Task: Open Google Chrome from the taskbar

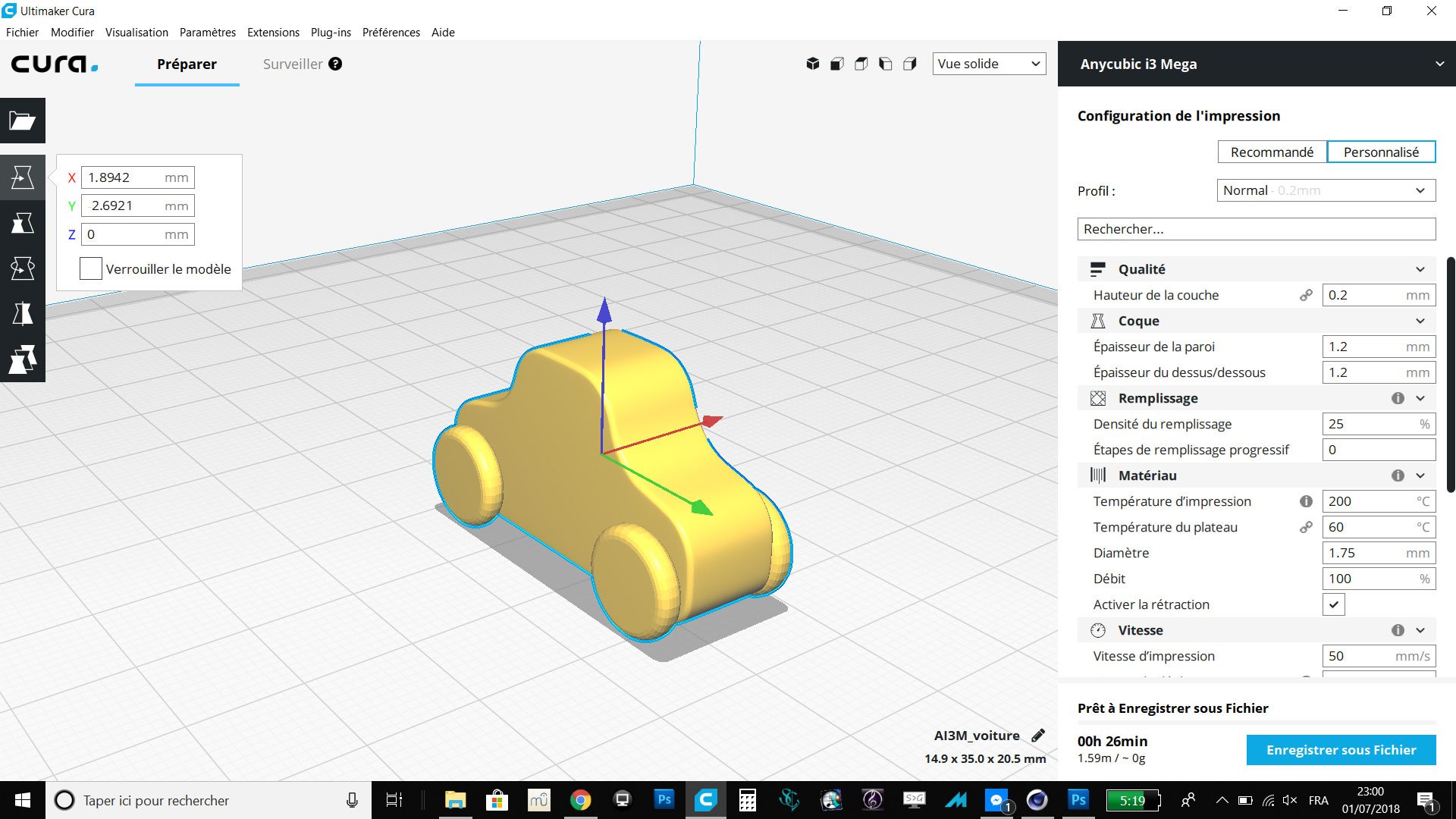Action: (581, 800)
